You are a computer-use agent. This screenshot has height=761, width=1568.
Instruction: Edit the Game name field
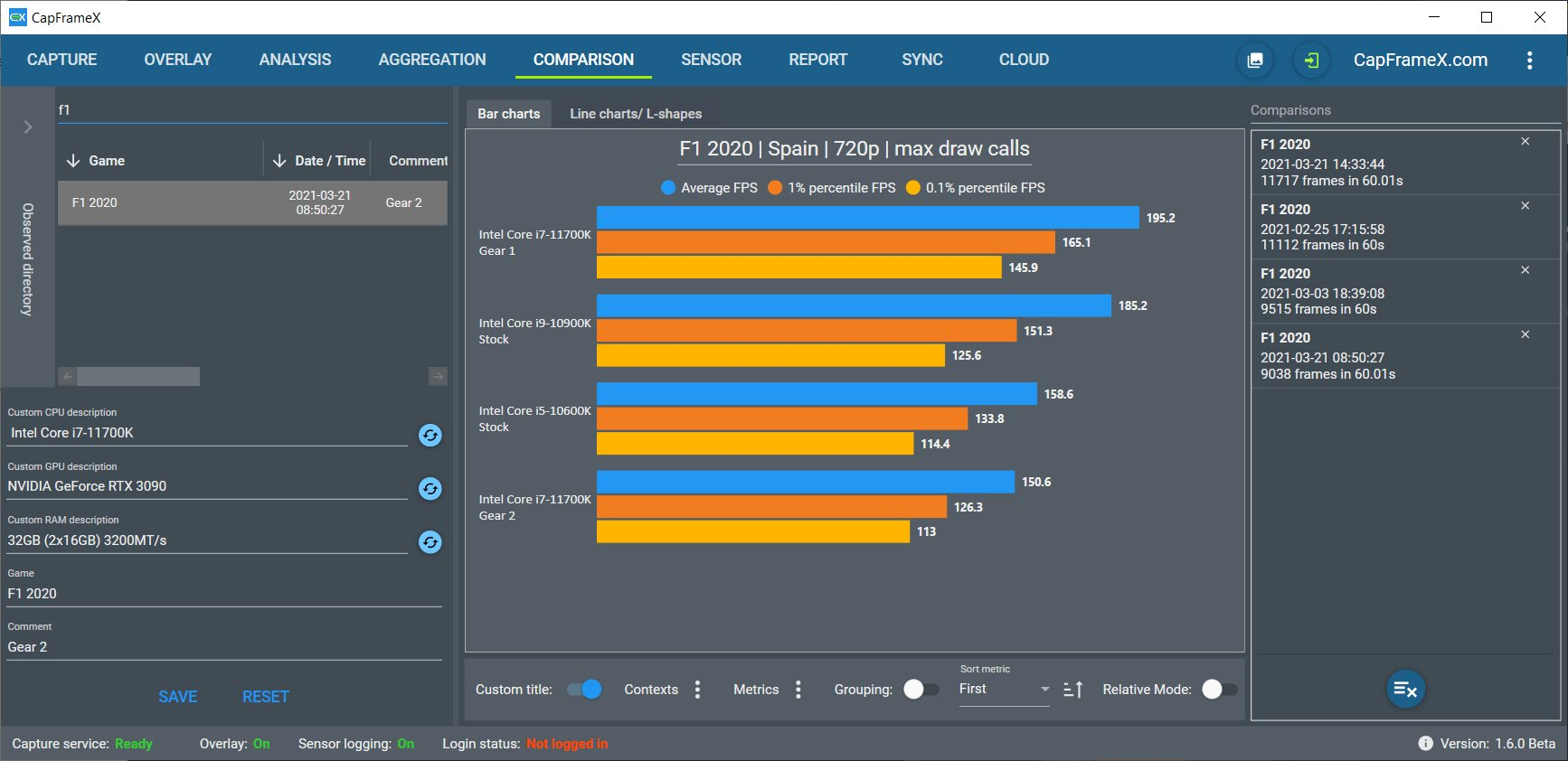[224, 594]
